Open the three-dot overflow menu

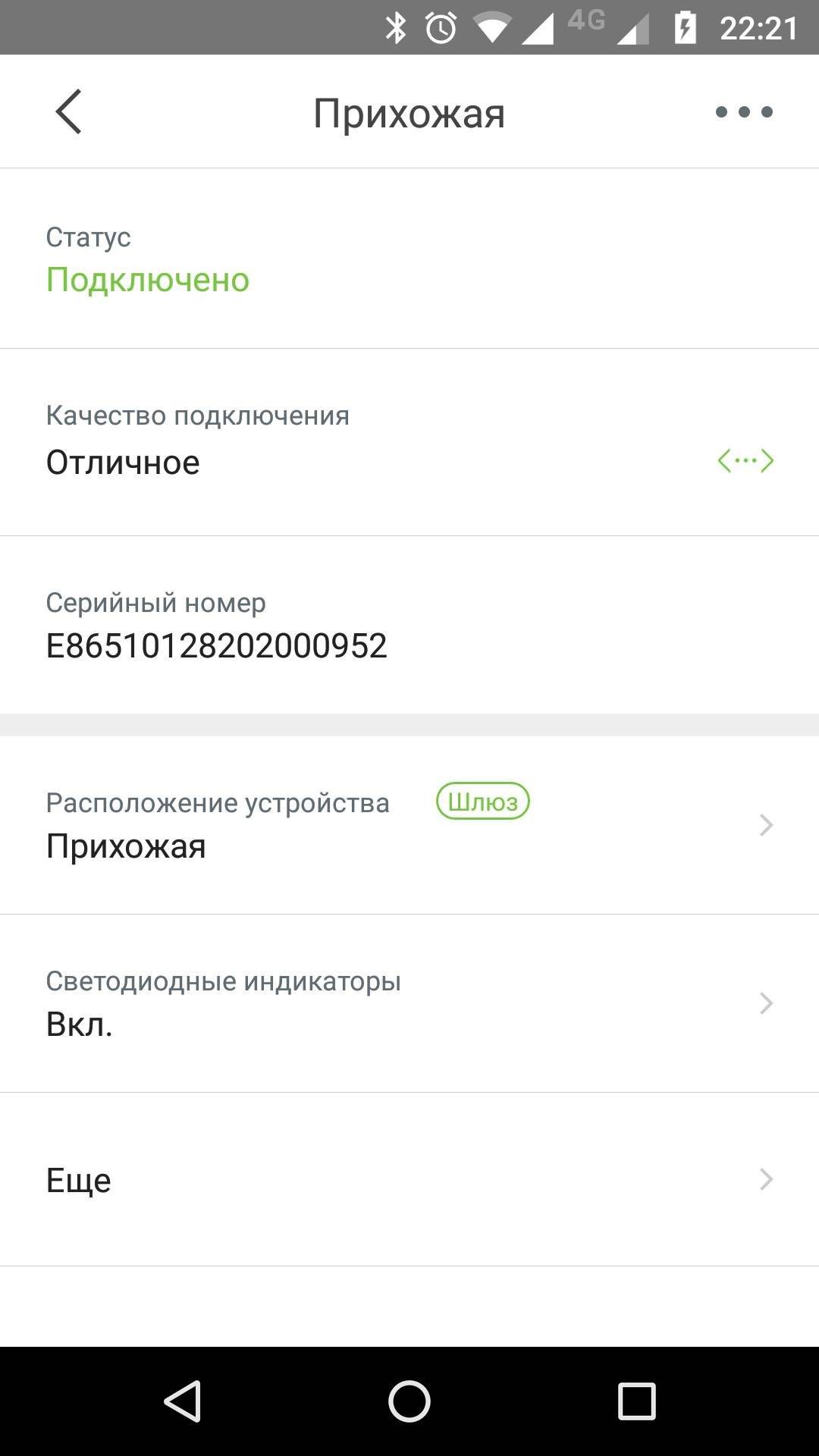744,112
